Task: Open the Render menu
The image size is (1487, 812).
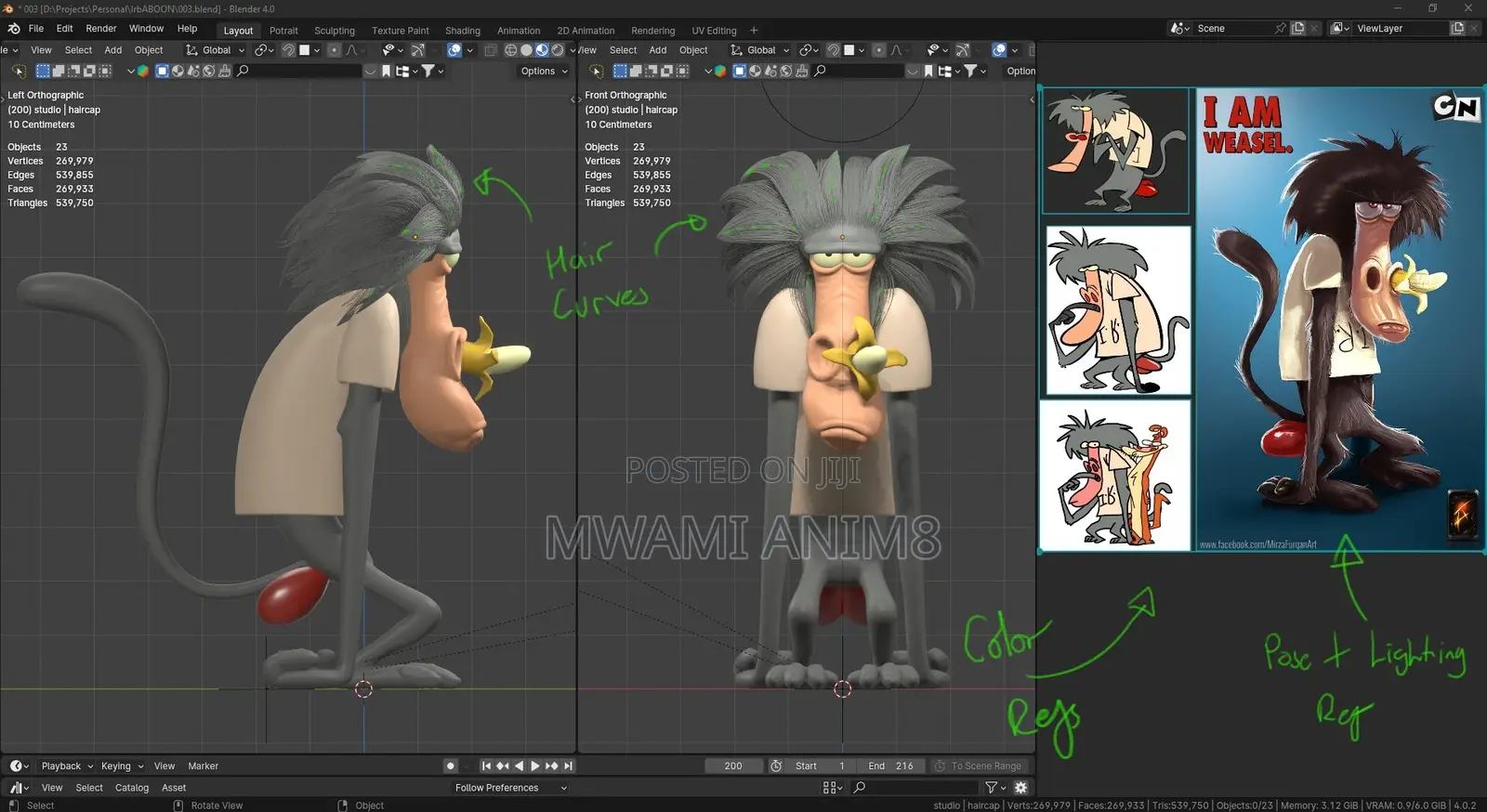Action: 101,29
